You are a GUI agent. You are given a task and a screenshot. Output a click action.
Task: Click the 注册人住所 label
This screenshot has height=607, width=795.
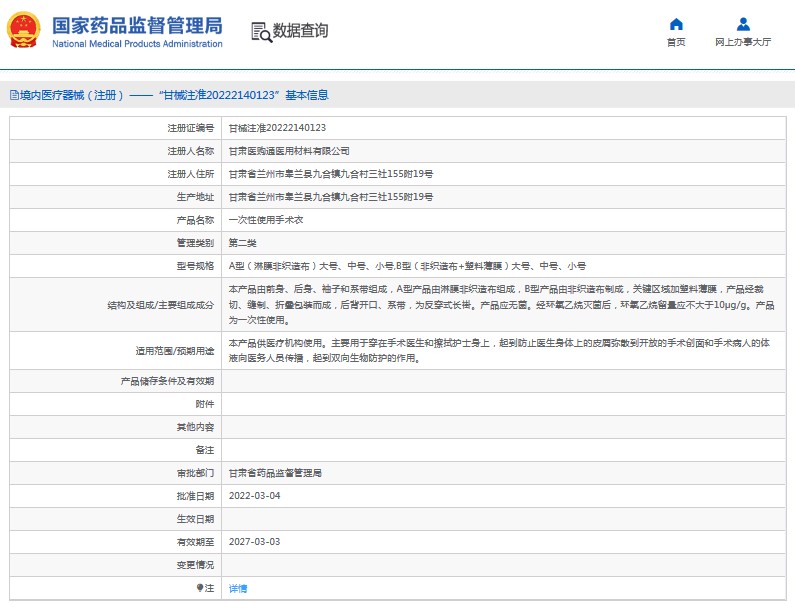(x=191, y=173)
